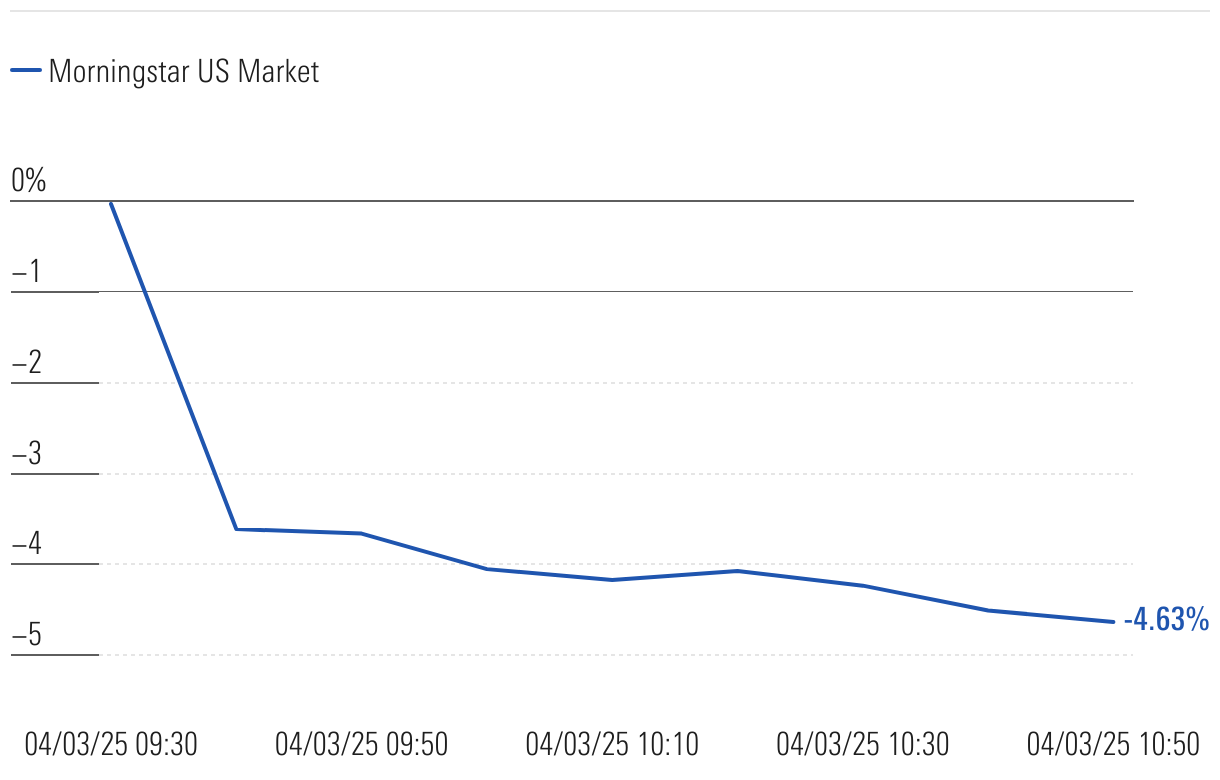Click the line's data point above 09:50
The image size is (1220, 780).
coord(361,533)
